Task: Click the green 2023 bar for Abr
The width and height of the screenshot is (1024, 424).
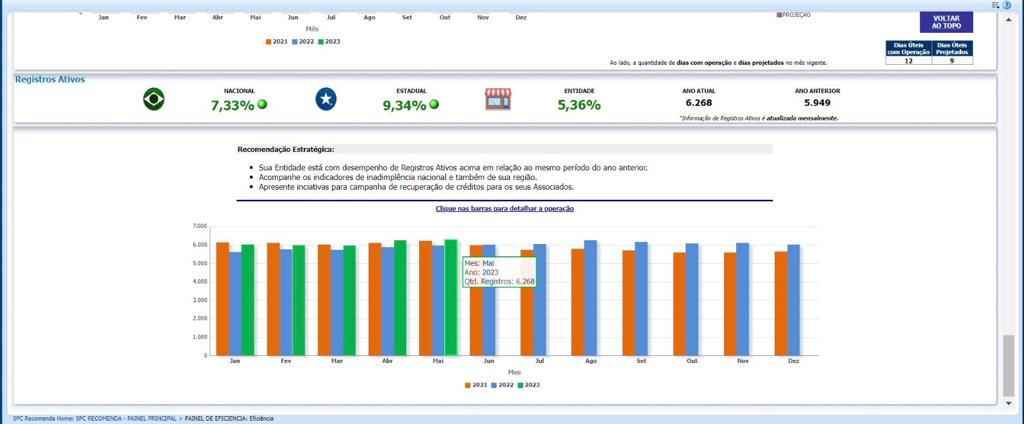Action: coord(400,300)
